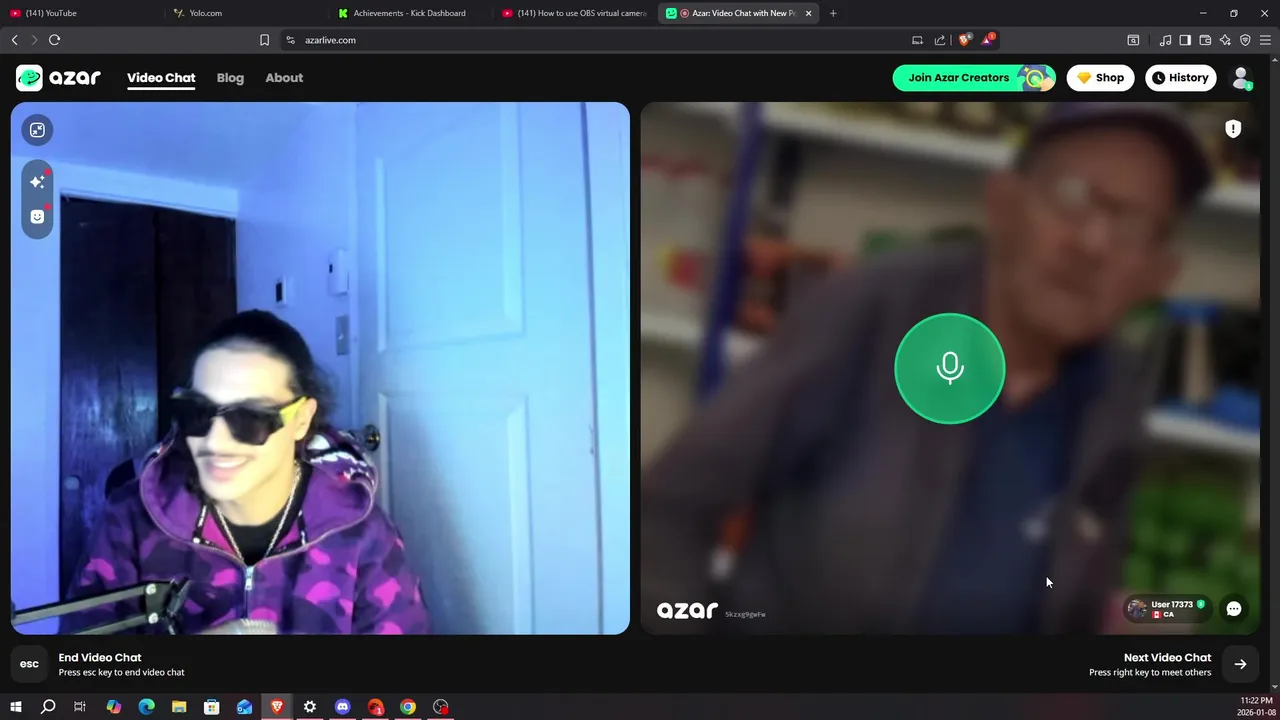Go forward in browser history
The width and height of the screenshot is (1280, 720).
[x=34, y=40]
